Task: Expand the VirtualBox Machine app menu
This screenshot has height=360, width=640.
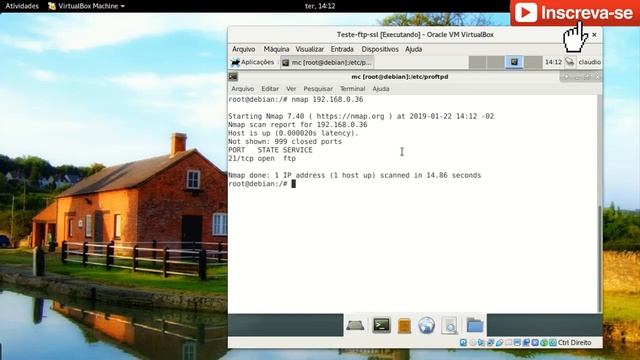Action: (x=86, y=6)
